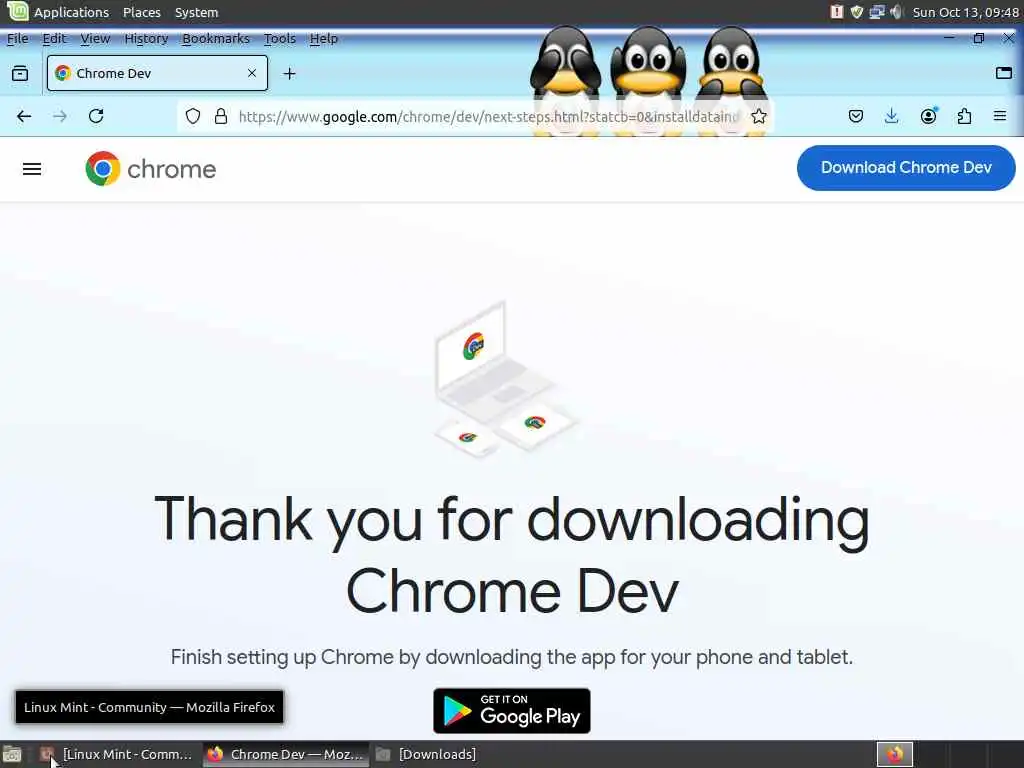1024x768 pixels.
Task: Open tracking protection shield icon
Action: click(193, 116)
